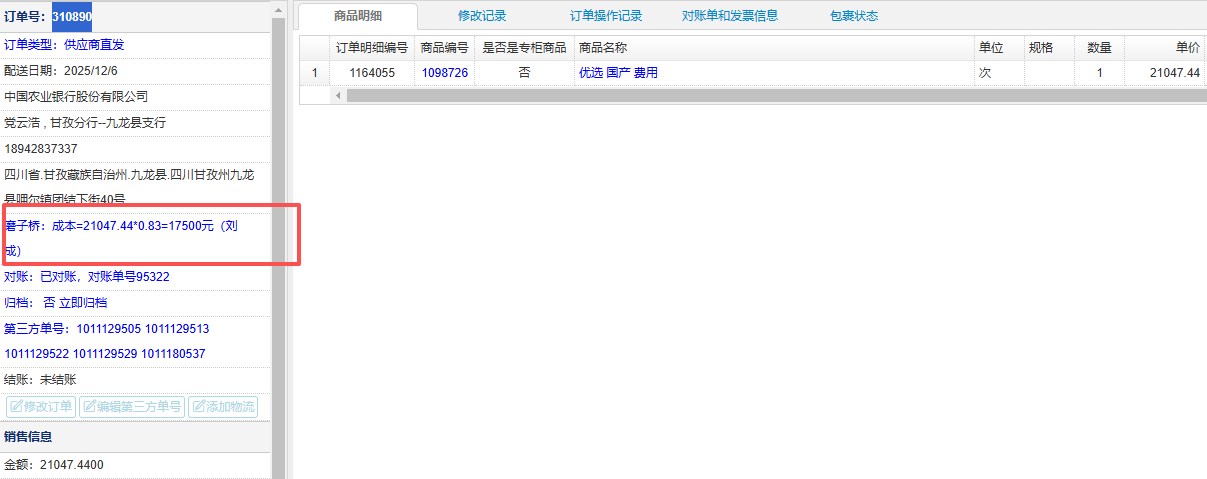
Task: Click the 添加物流 button
Action: pyautogui.click(x=223, y=407)
